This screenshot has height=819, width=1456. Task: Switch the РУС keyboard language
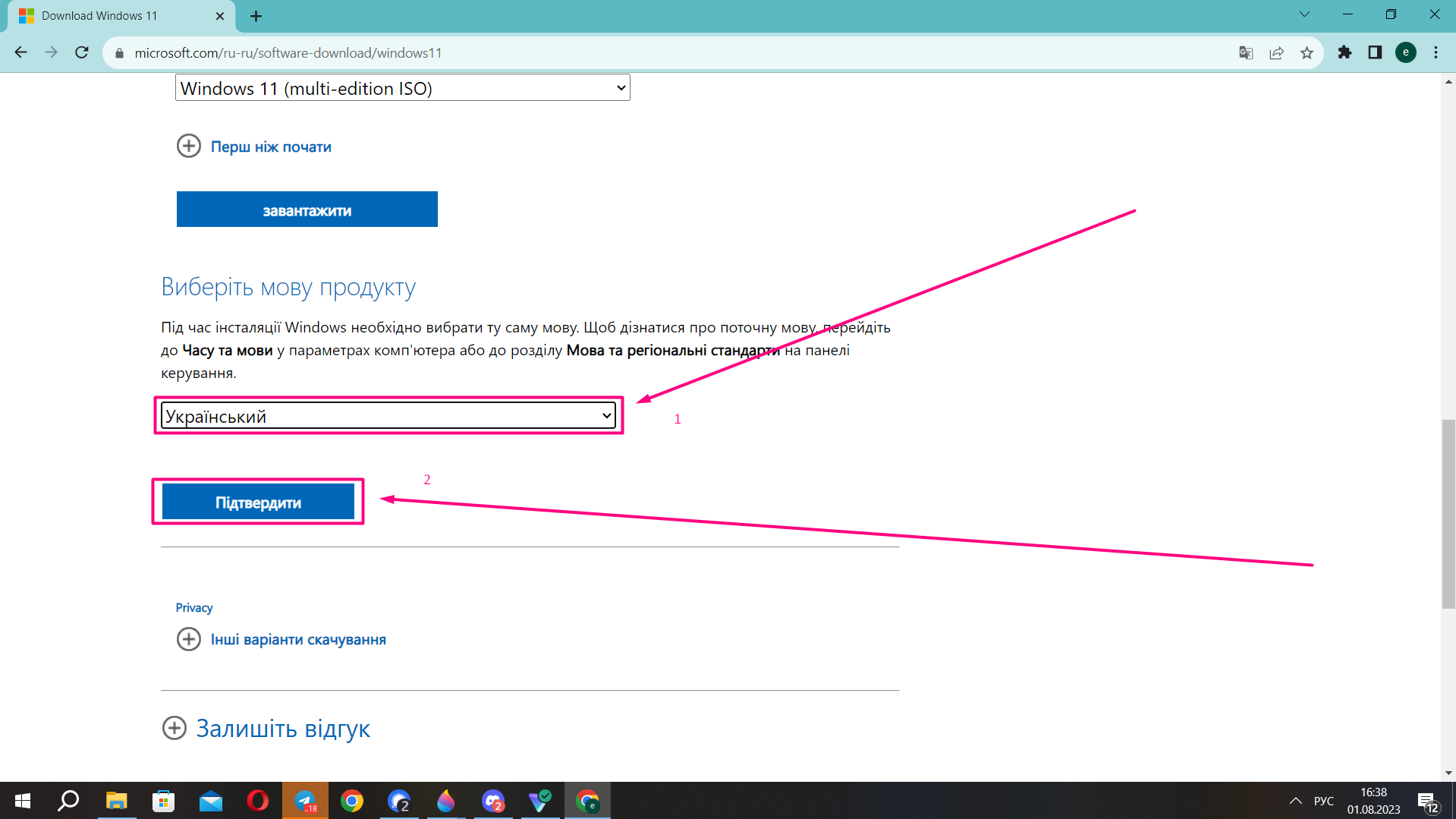pyautogui.click(x=1324, y=801)
